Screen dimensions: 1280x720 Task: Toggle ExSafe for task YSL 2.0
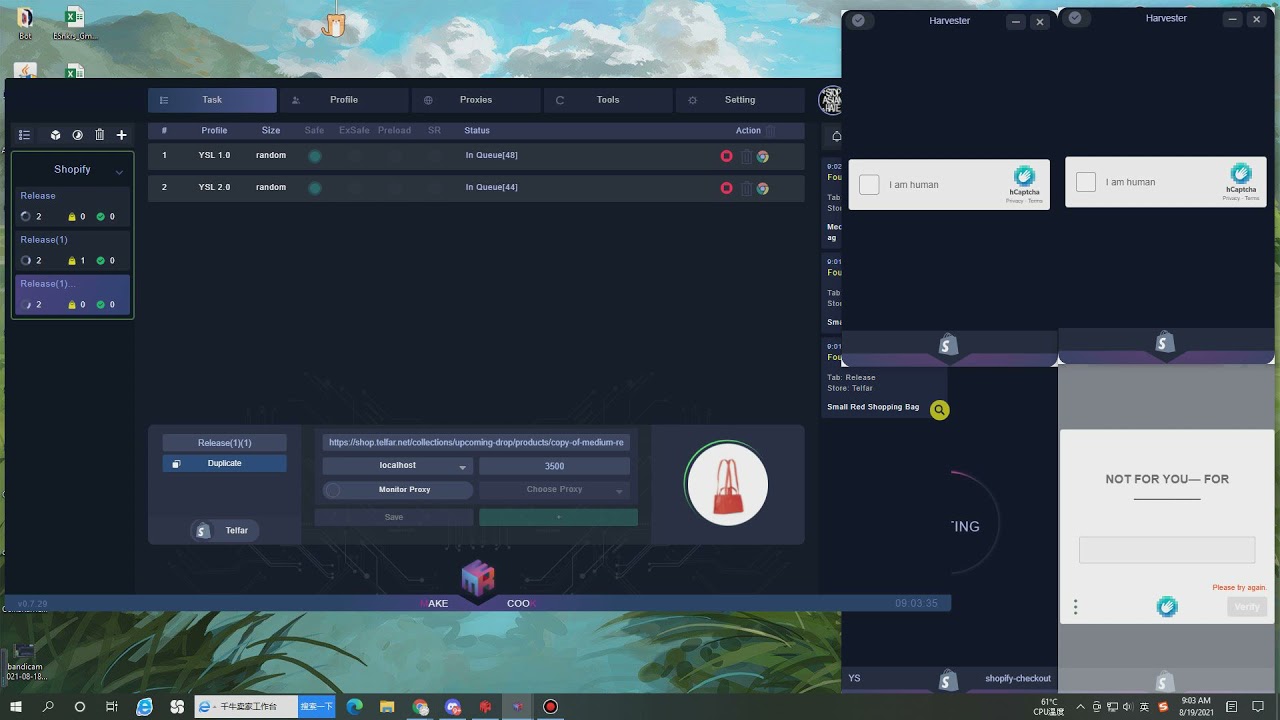pyautogui.click(x=354, y=188)
